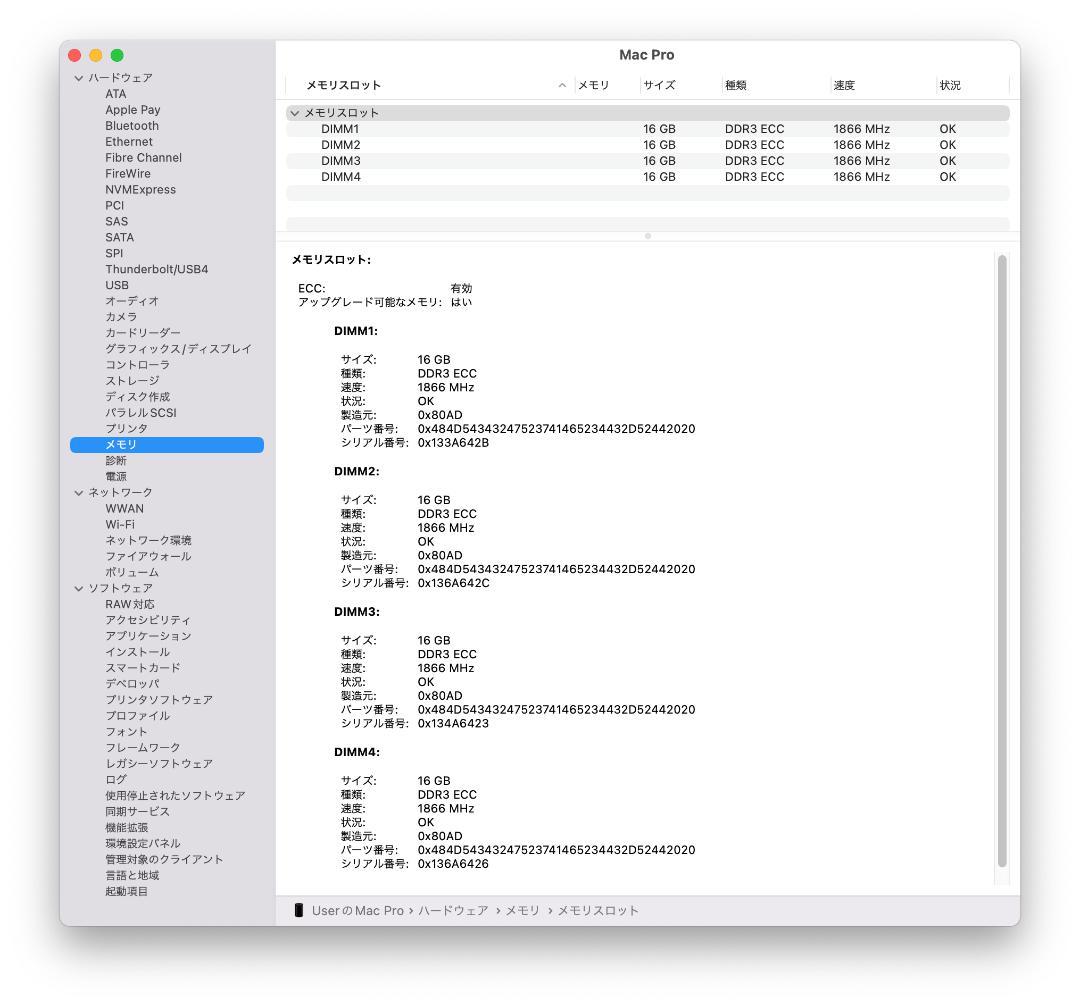This screenshot has width=1080, height=1005.
Task: Select the DIMM3 memory slot row
Action: pos(450,160)
